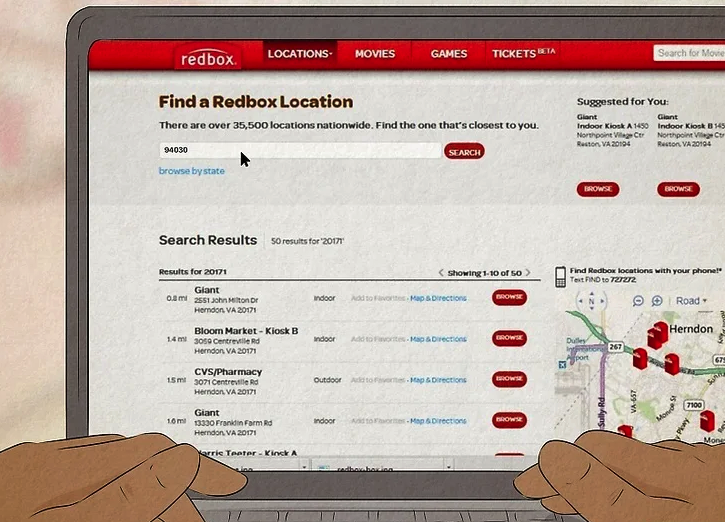
Task: Click BROWSE for CVS/Pharmacy
Action: (509, 379)
